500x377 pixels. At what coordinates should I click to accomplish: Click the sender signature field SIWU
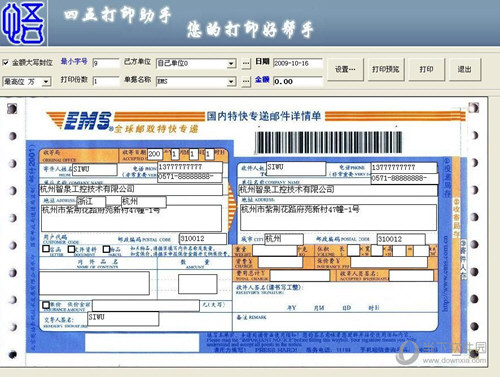[x=123, y=319]
